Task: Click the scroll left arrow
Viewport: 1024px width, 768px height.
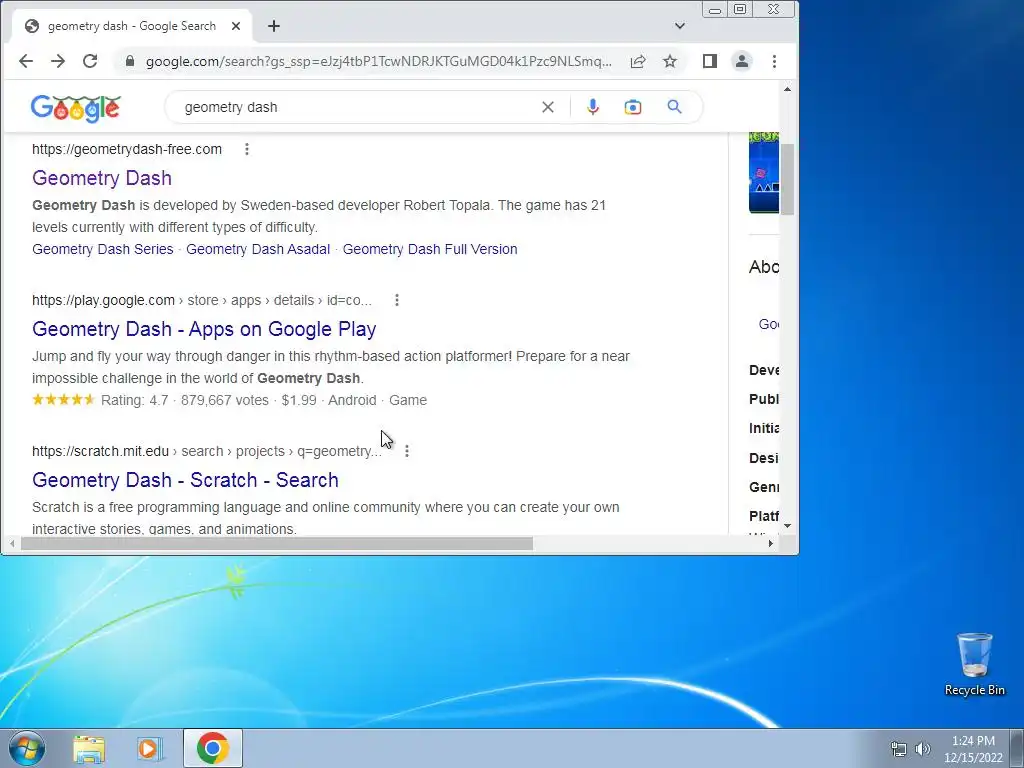Action: point(12,543)
